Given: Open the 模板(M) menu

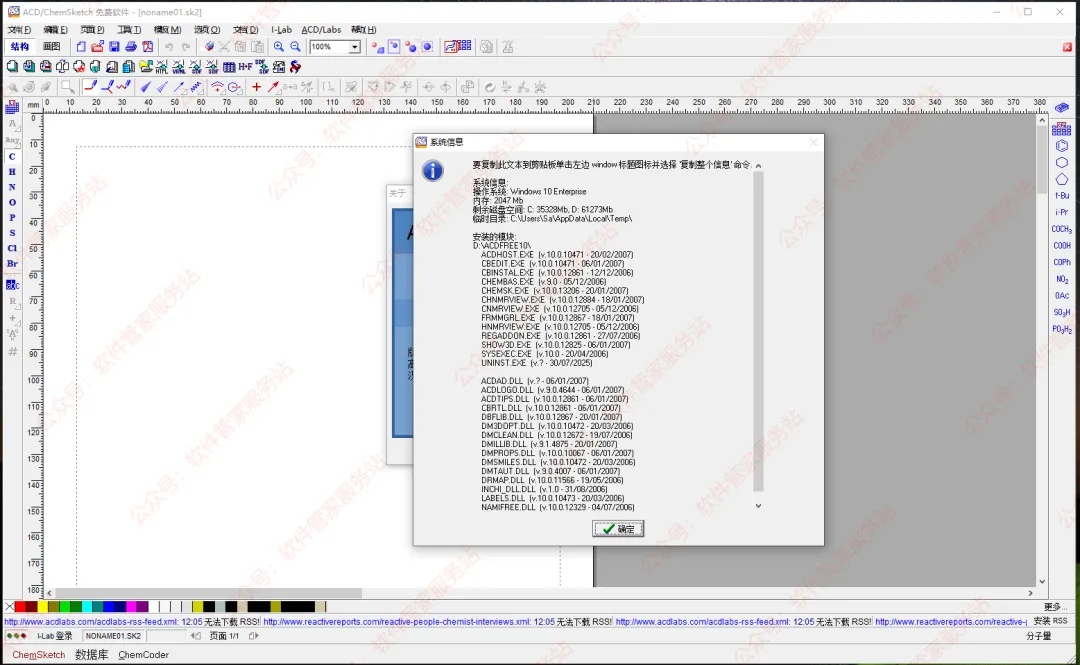Looking at the screenshot, I should pyautogui.click(x=167, y=30).
